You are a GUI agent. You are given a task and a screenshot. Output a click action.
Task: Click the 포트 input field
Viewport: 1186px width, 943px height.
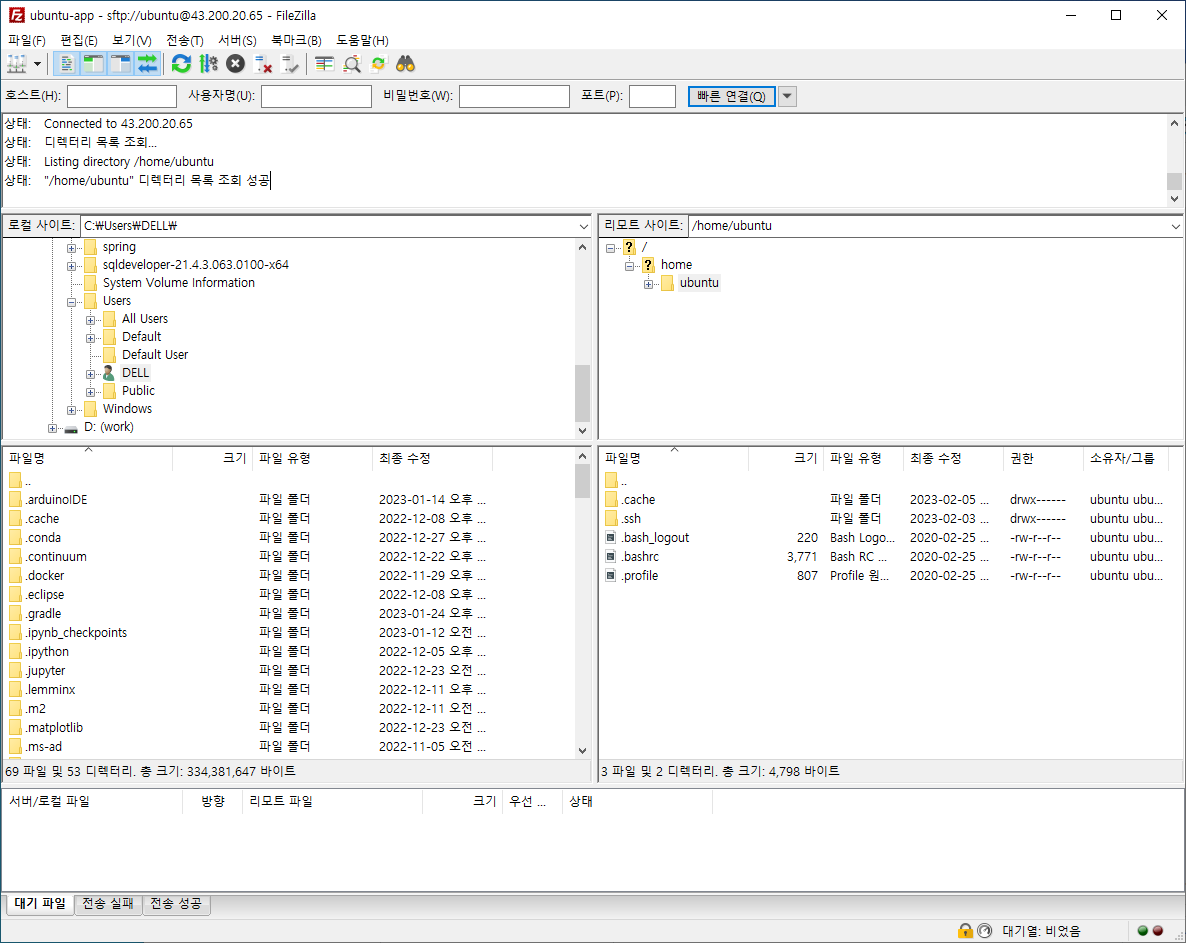click(652, 96)
